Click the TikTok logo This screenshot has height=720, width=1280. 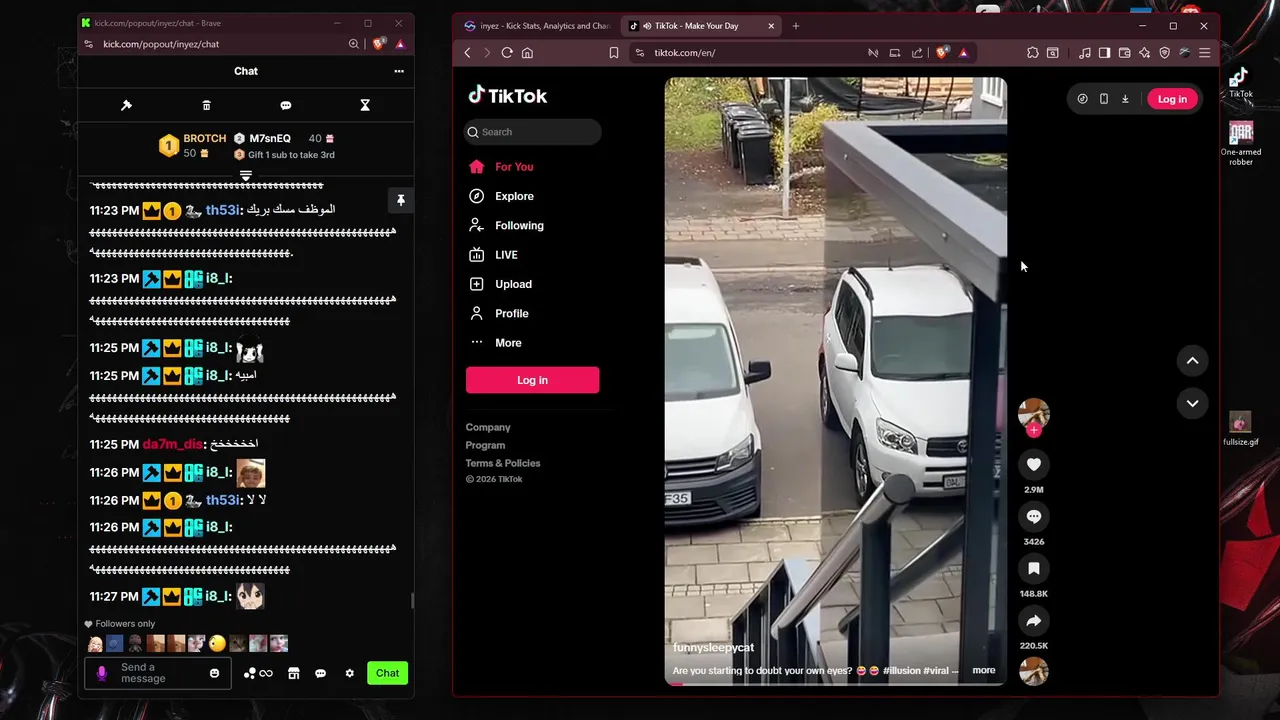click(508, 96)
